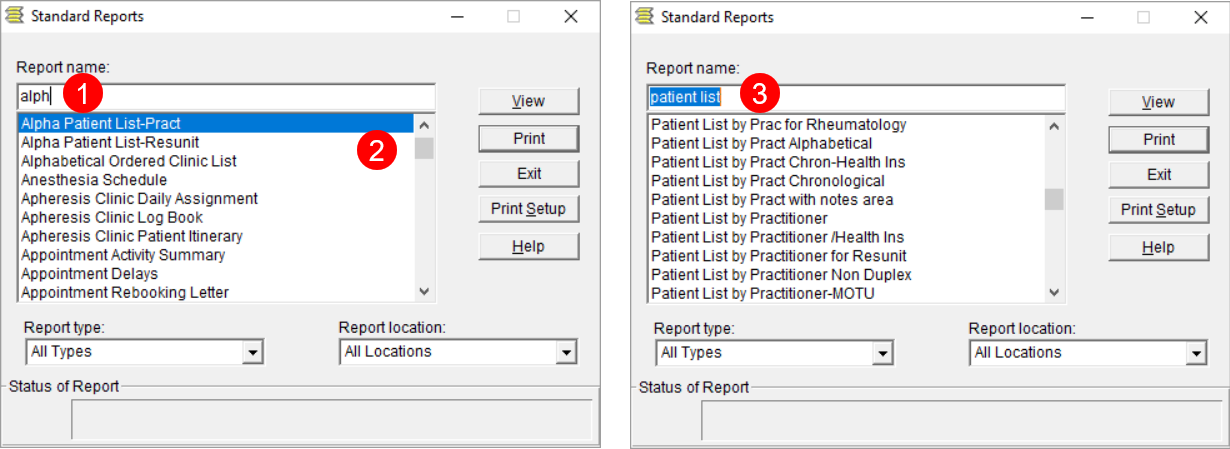Click the left report list's scroll up arrow
Screen dimensions: 1230x449
pos(424,125)
